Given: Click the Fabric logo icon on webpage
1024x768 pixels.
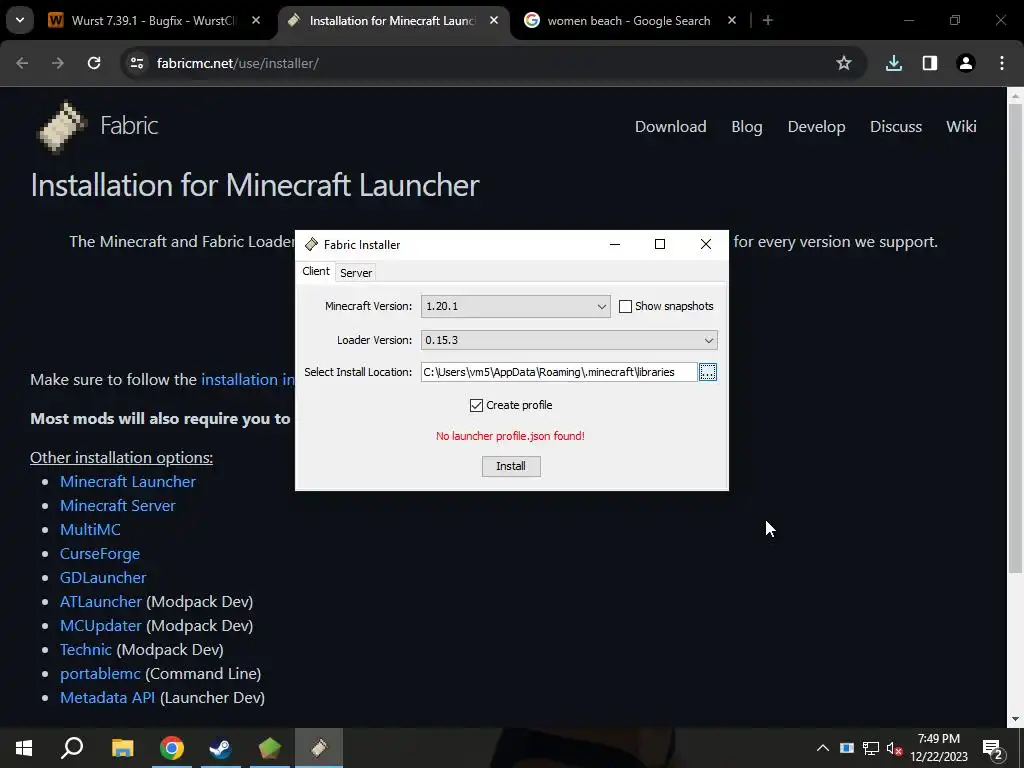Looking at the screenshot, I should click(63, 127).
